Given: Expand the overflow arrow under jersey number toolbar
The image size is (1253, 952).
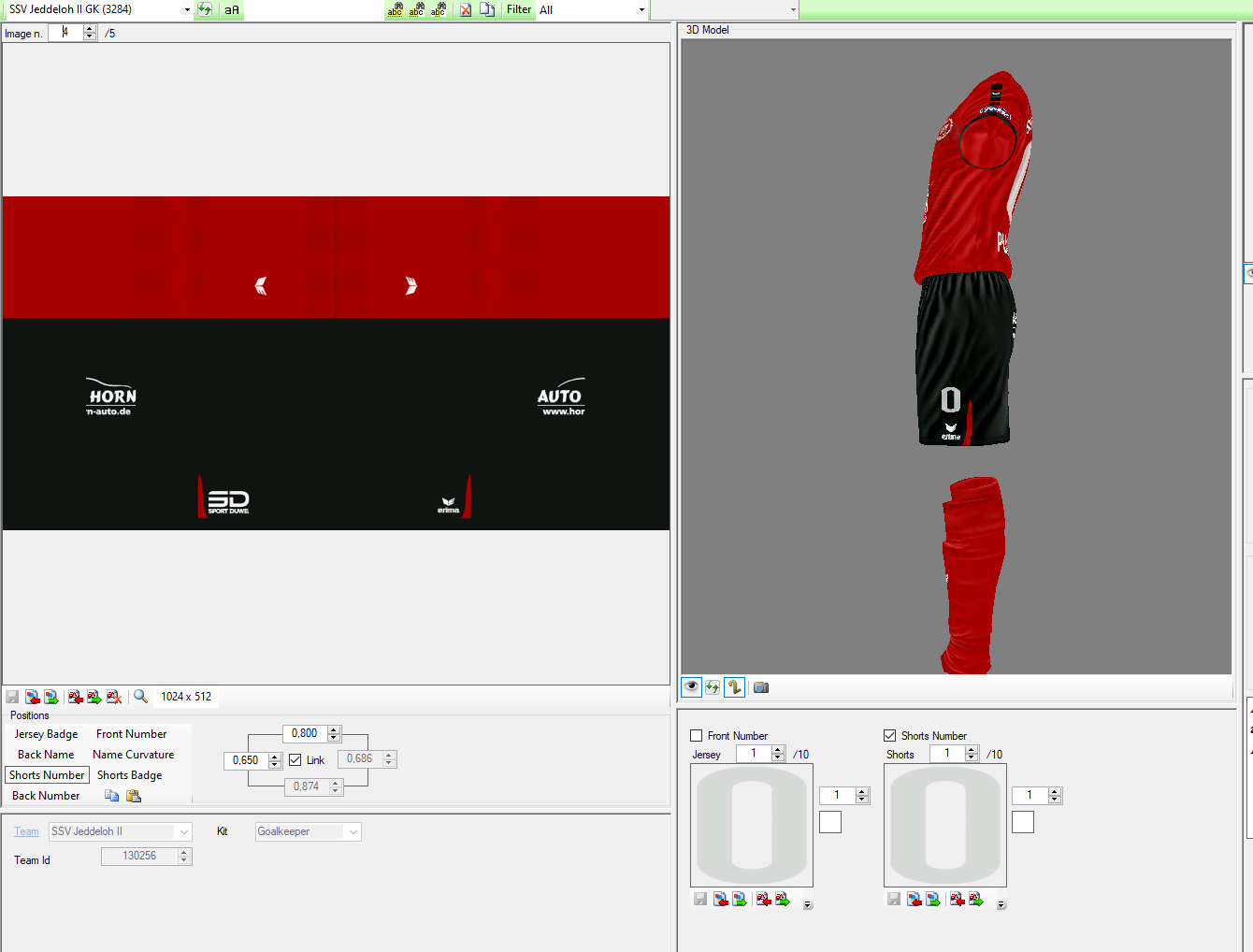Looking at the screenshot, I should (808, 904).
